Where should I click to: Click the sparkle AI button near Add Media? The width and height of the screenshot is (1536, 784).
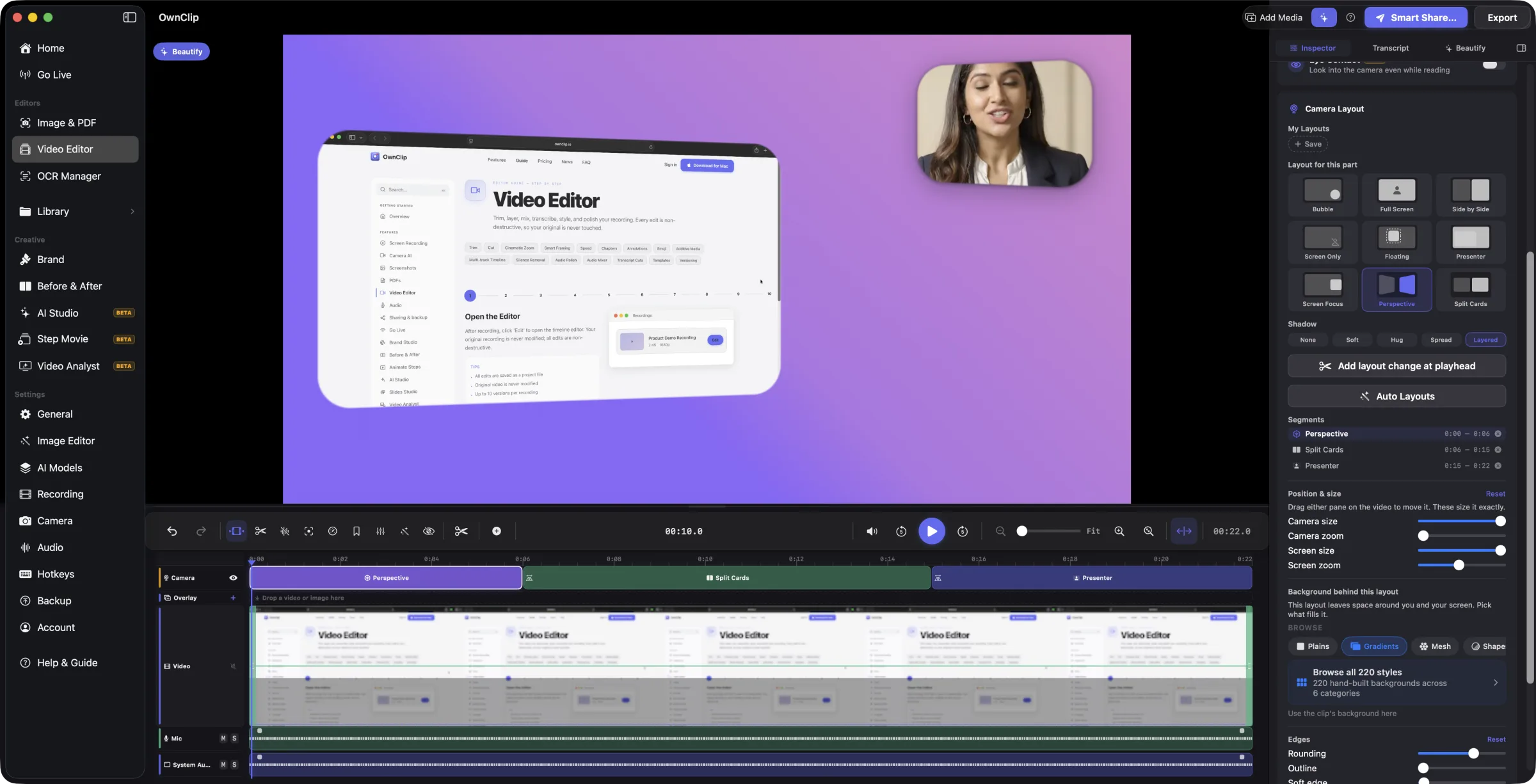pyautogui.click(x=1324, y=18)
